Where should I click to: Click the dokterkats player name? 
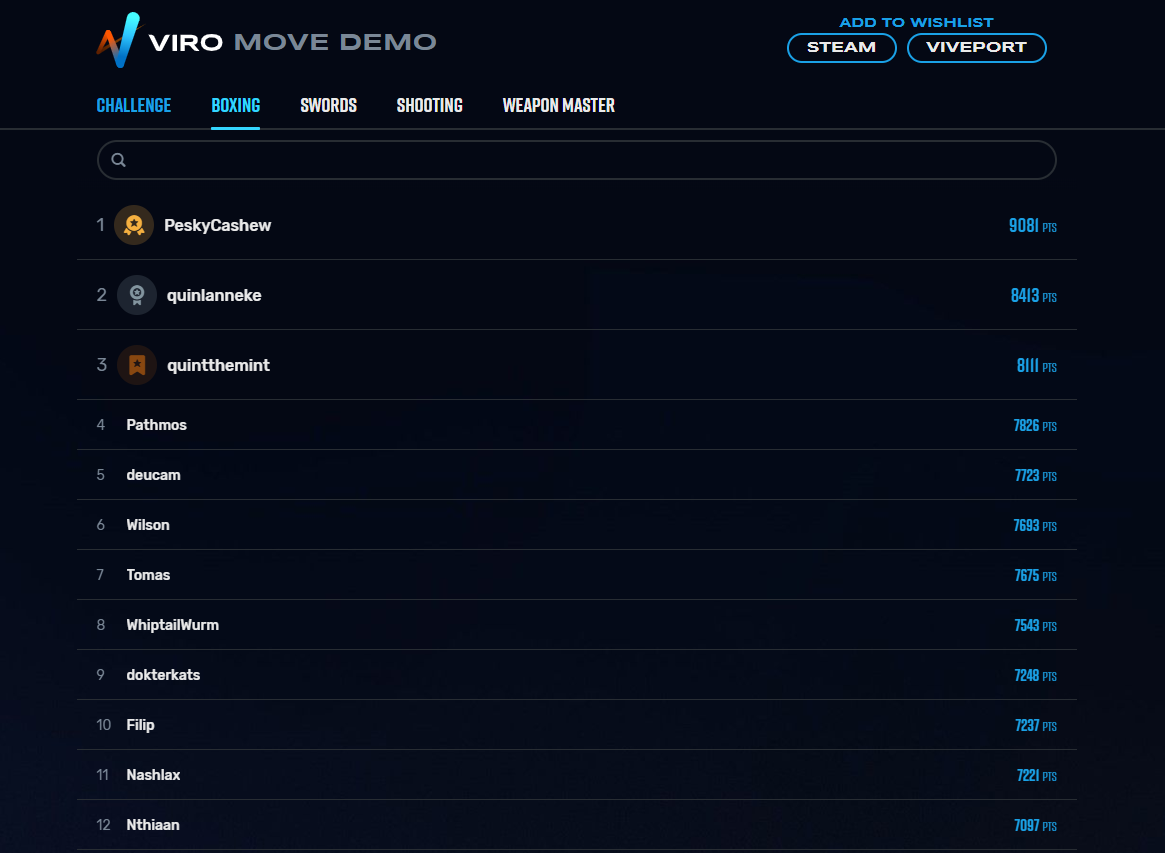163,675
